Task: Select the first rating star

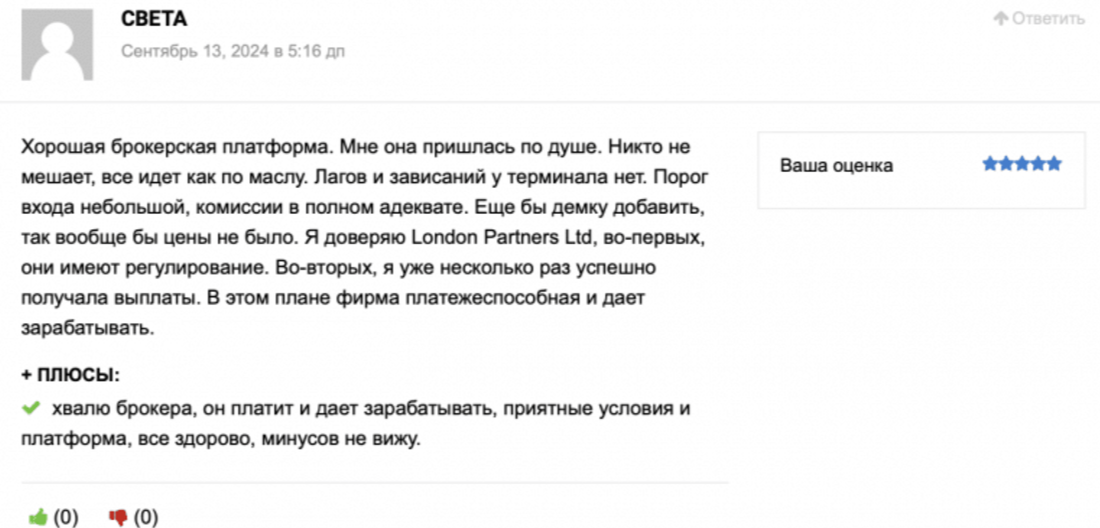Action: coord(990,164)
